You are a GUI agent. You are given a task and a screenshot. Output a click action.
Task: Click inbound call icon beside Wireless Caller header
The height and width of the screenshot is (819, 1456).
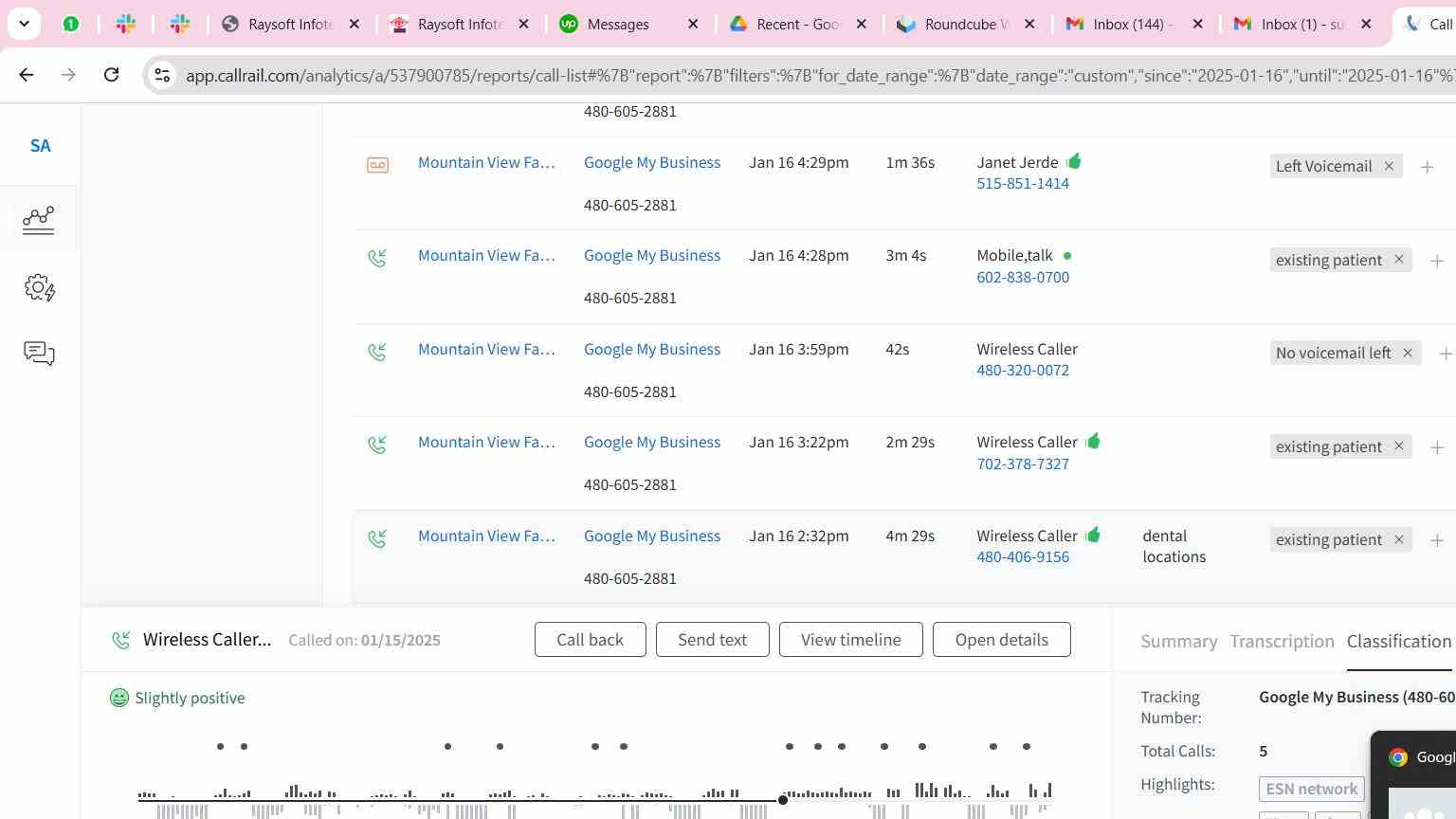pyautogui.click(x=120, y=640)
